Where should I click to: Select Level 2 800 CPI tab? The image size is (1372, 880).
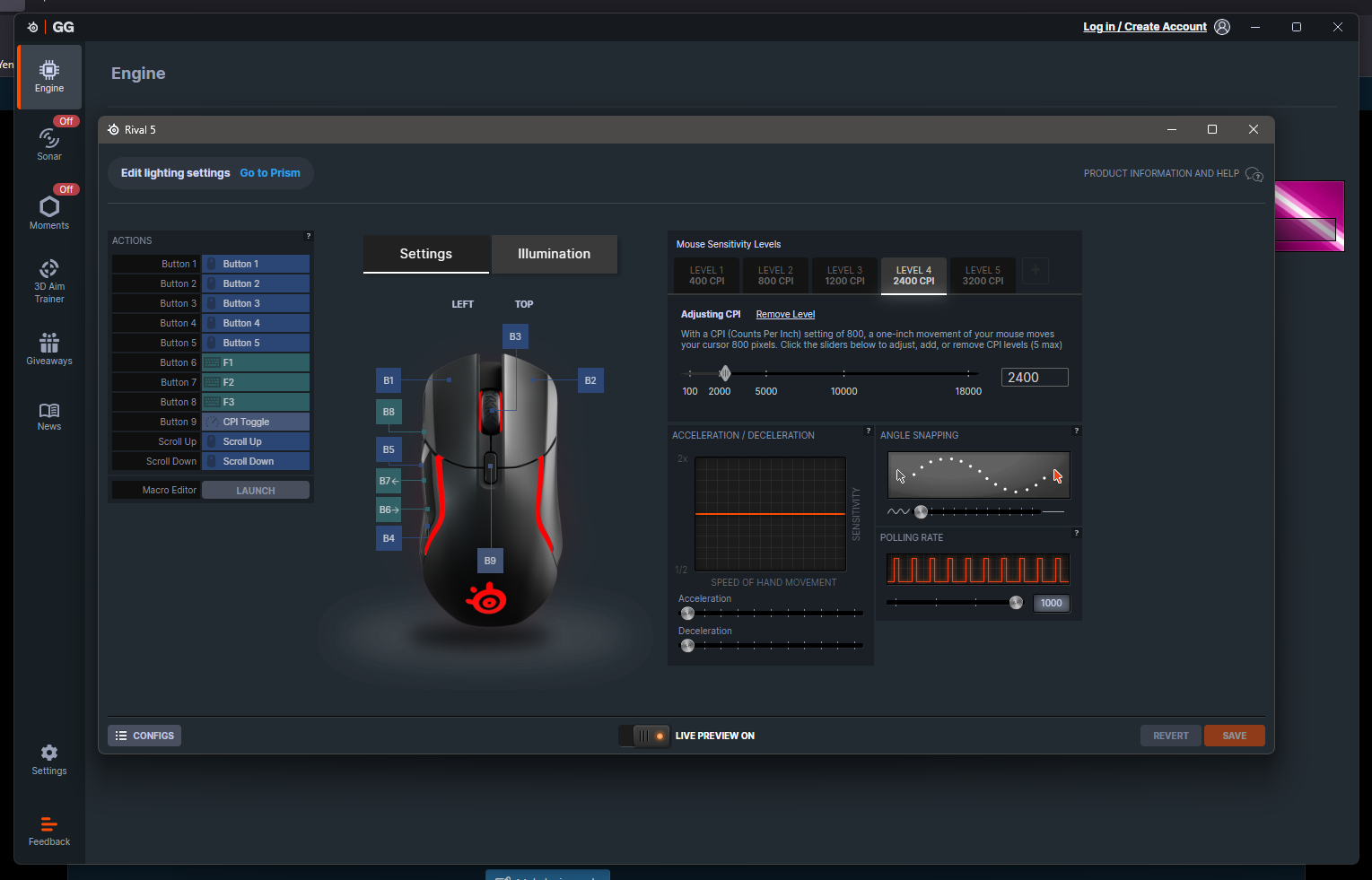click(775, 275)
